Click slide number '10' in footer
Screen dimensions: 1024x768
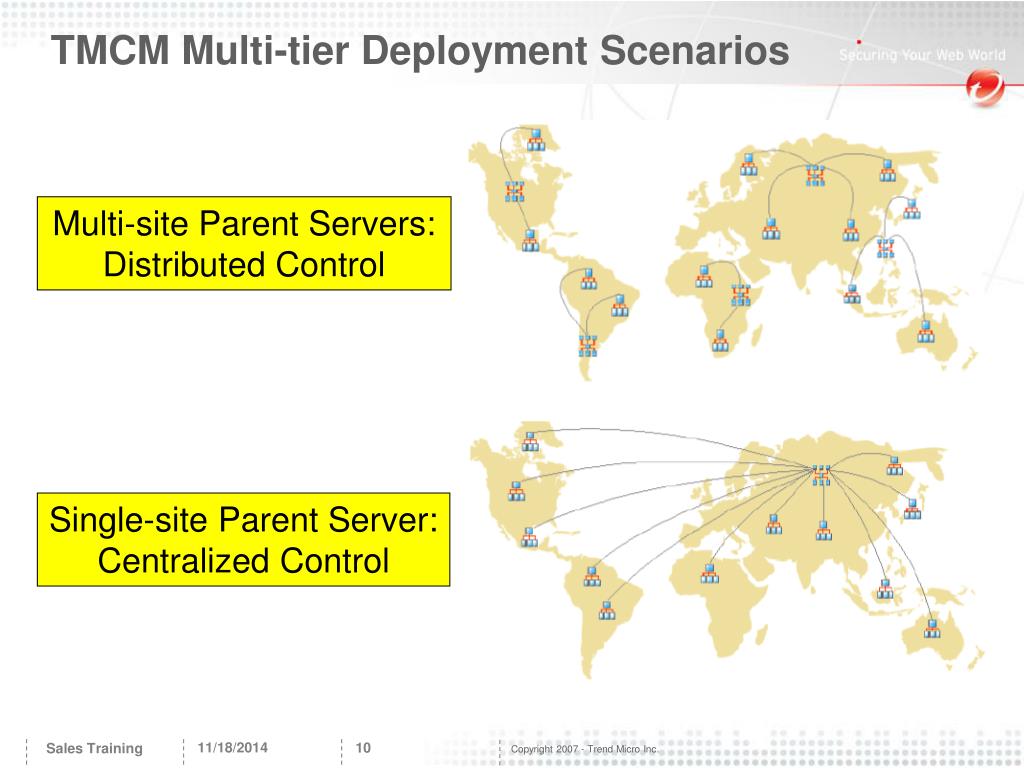[x=363, y=748]
